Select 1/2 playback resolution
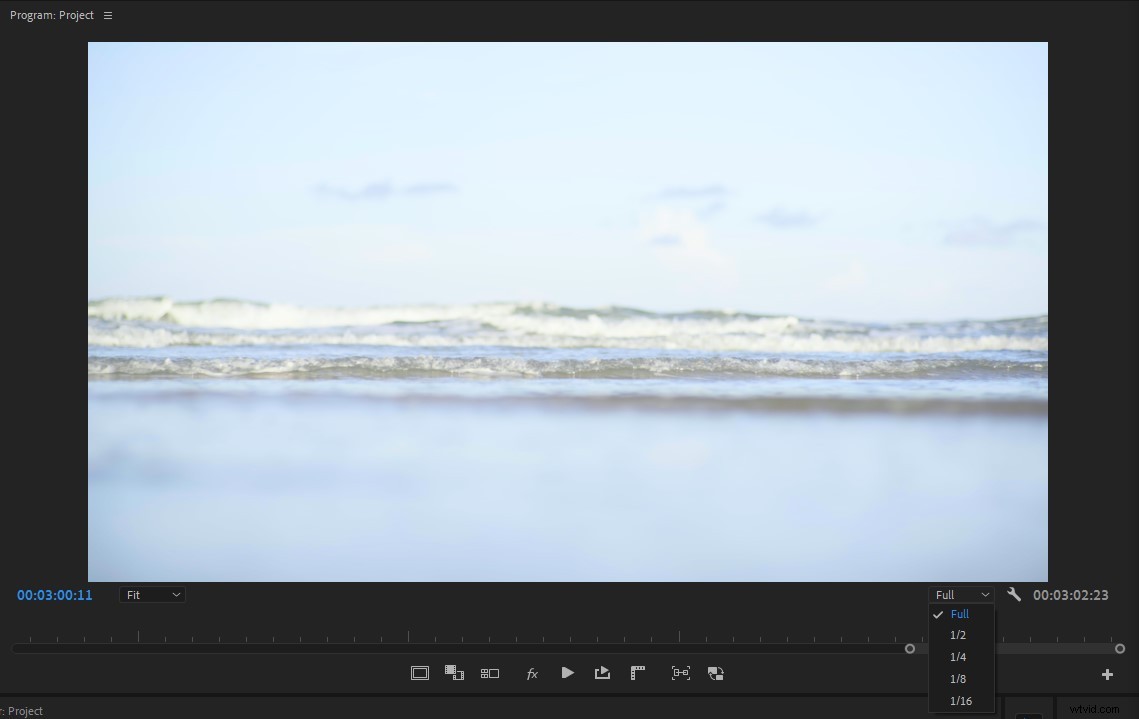Image resolution: width=1139 pixels, height=719 pixels. pyautogui.click(x=958, y=635)
